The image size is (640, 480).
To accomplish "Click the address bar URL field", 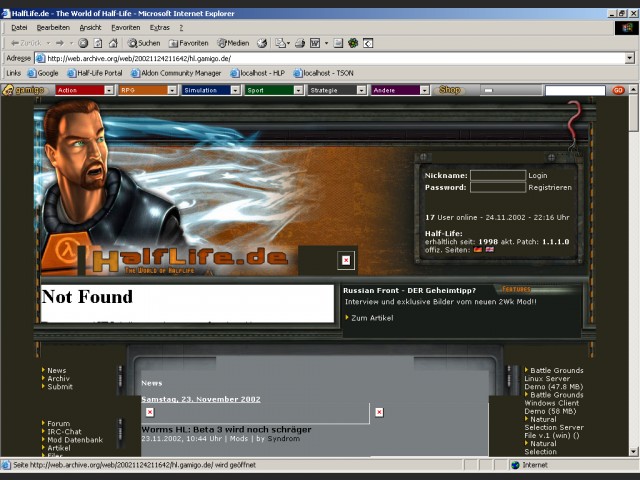I will click(329, 58).
